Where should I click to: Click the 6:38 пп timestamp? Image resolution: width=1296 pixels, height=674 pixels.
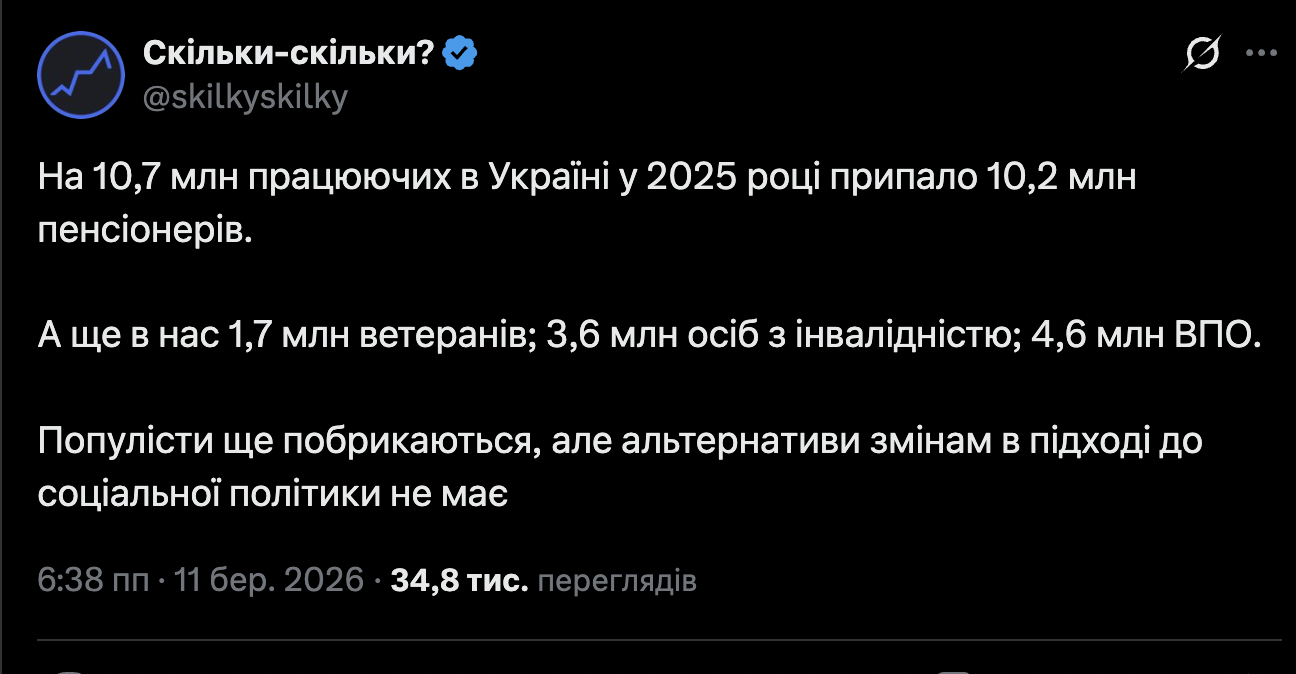[x=95, y=580]
